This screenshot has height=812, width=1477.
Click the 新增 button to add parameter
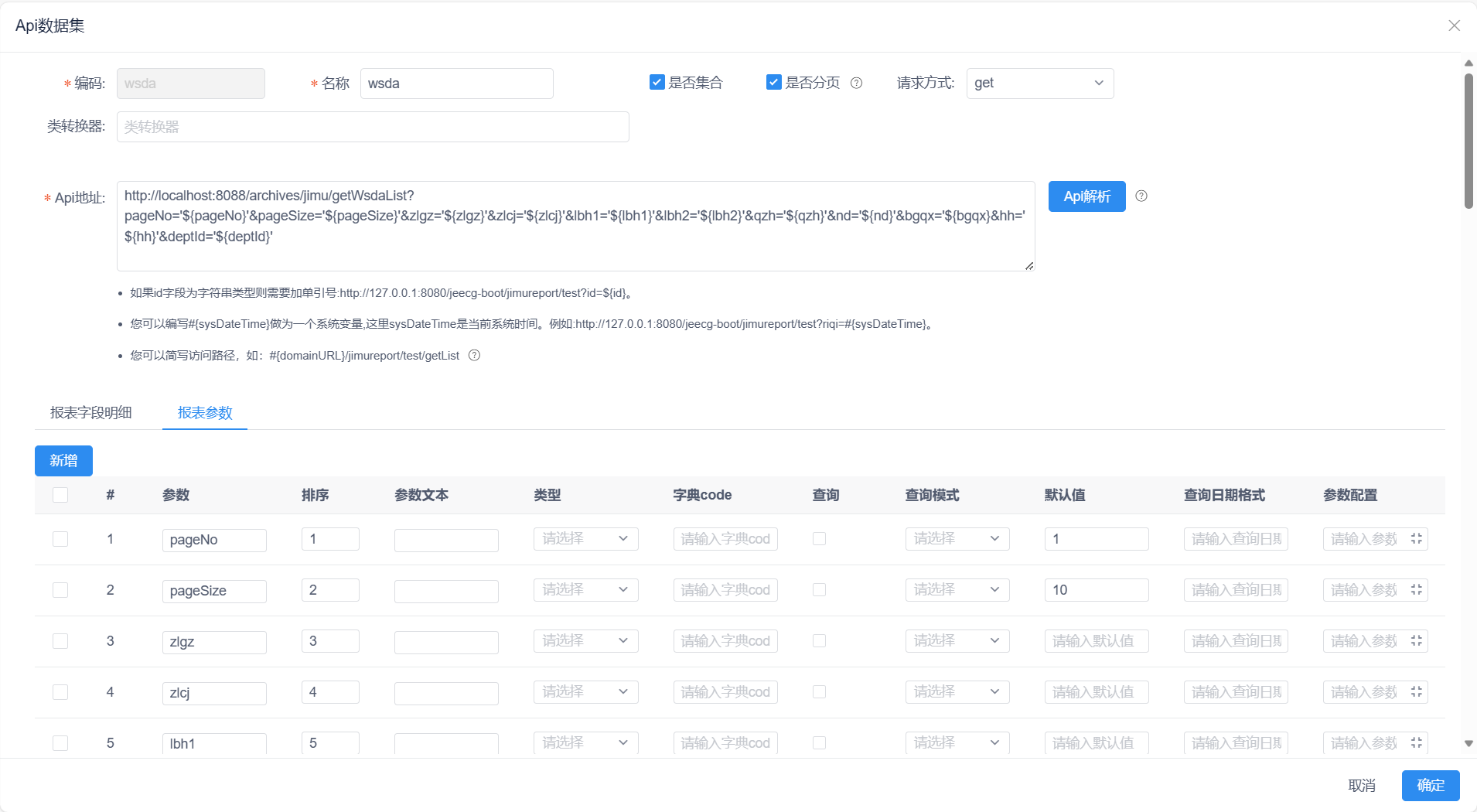click(x=63, y=460)
